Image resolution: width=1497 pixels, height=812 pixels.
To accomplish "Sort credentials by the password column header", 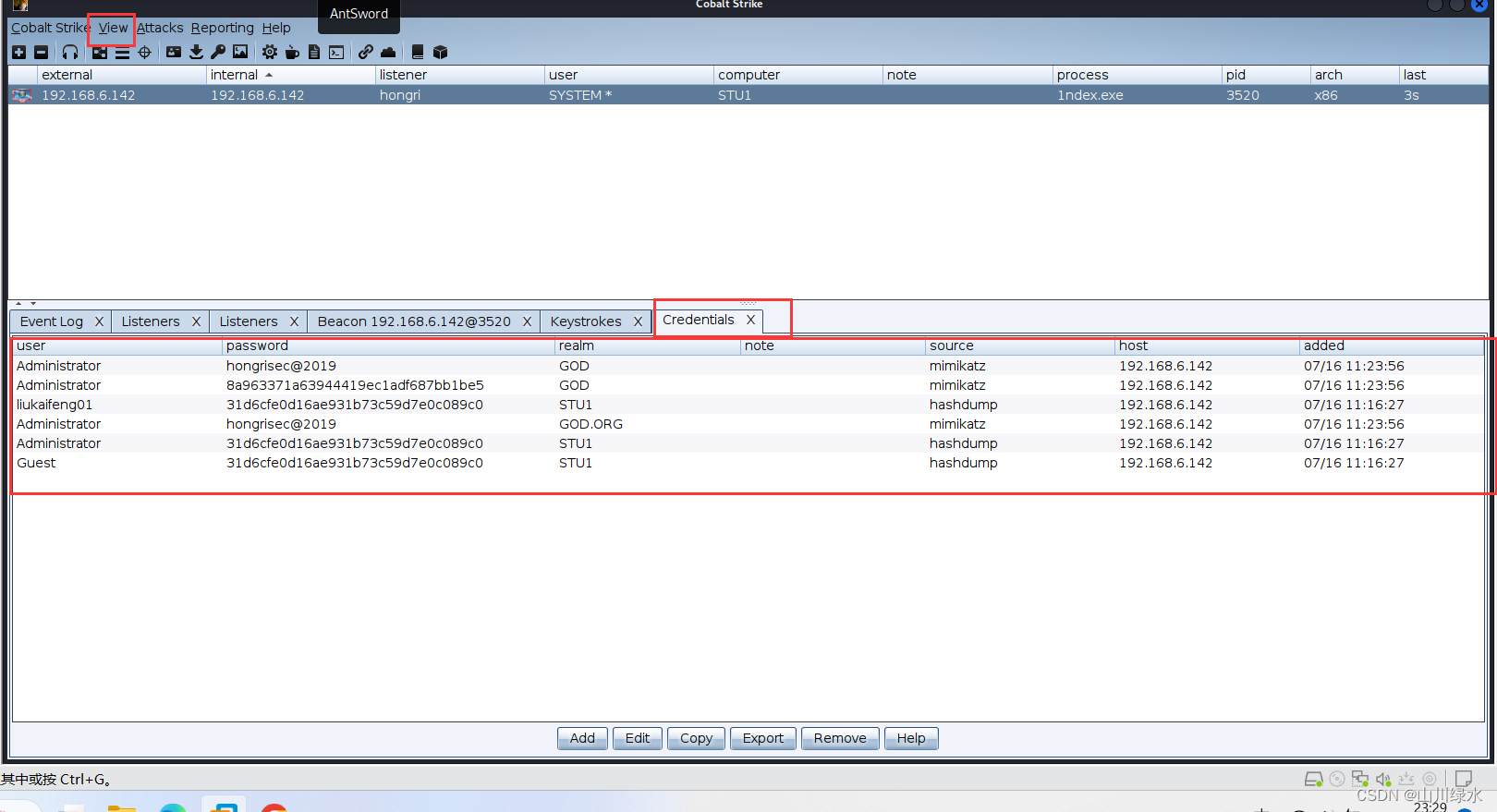I will [x=388, y=345].
